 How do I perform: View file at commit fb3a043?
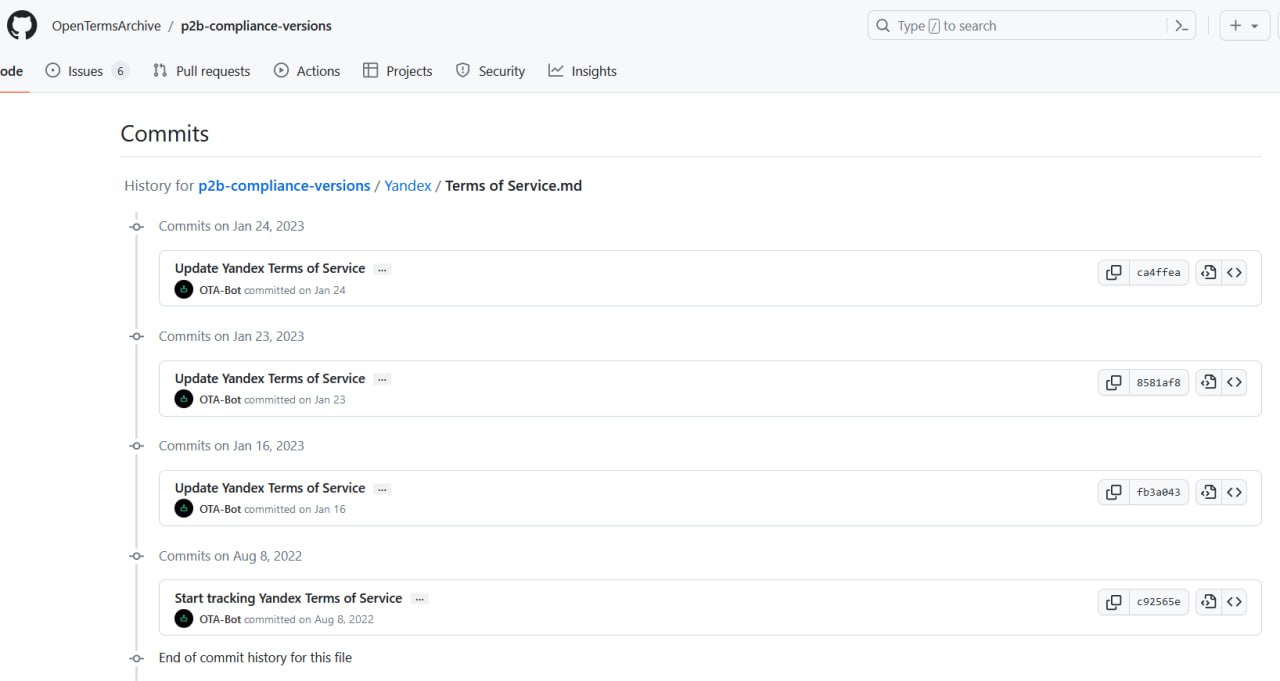1209,492
